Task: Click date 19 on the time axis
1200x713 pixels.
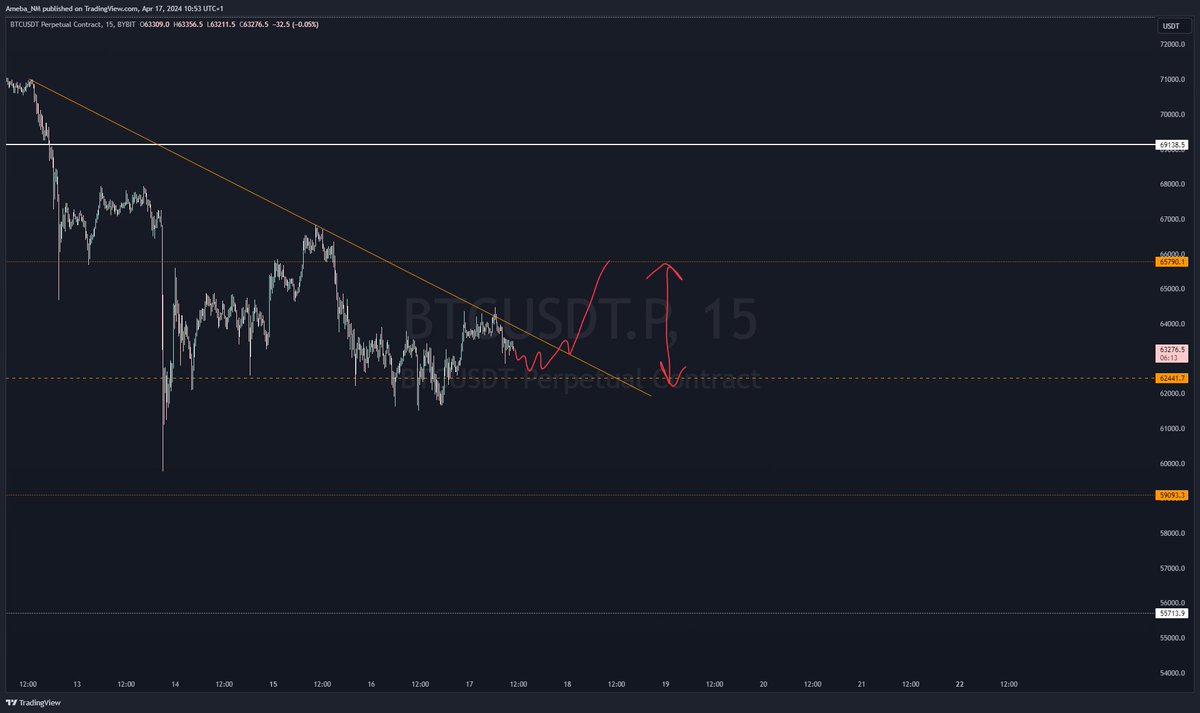Action: (x=665, y=685)
